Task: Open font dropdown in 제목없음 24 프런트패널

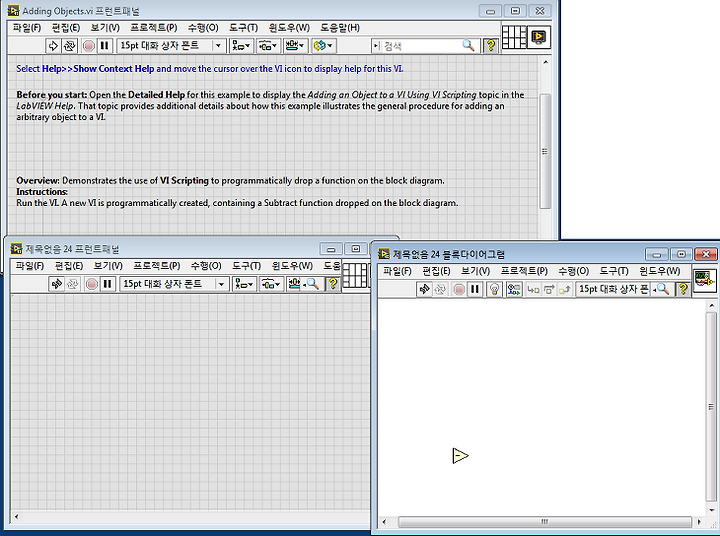Action: (174, 284)
